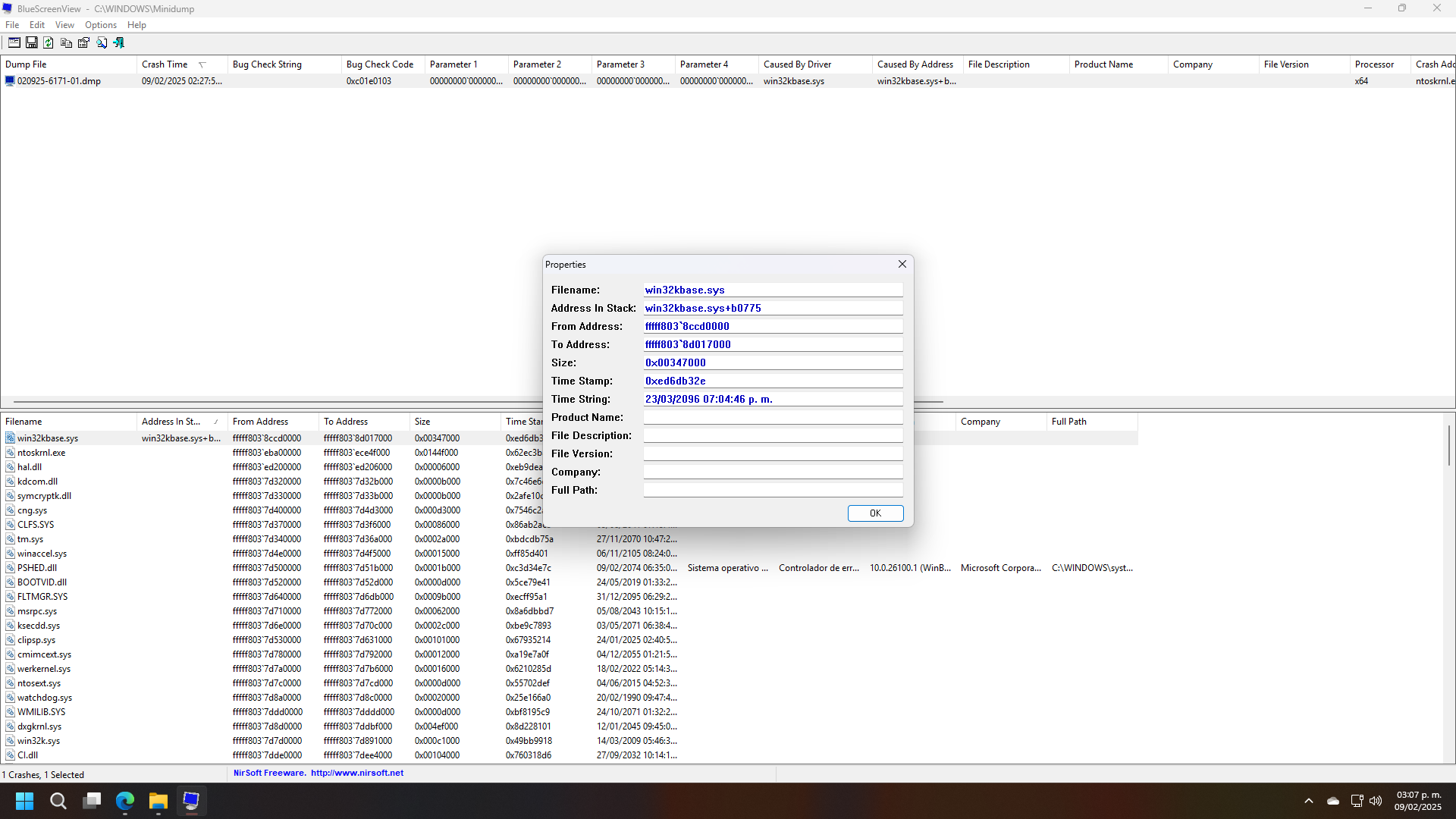Click OK in the Properties dialog
Viewport: 1456px width, 819px height.
click(875, 513)
